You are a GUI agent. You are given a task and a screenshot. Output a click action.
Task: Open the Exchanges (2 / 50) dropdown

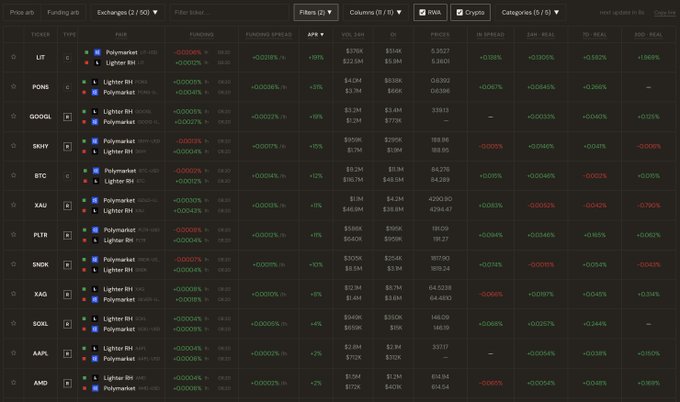tap(128, 13)
